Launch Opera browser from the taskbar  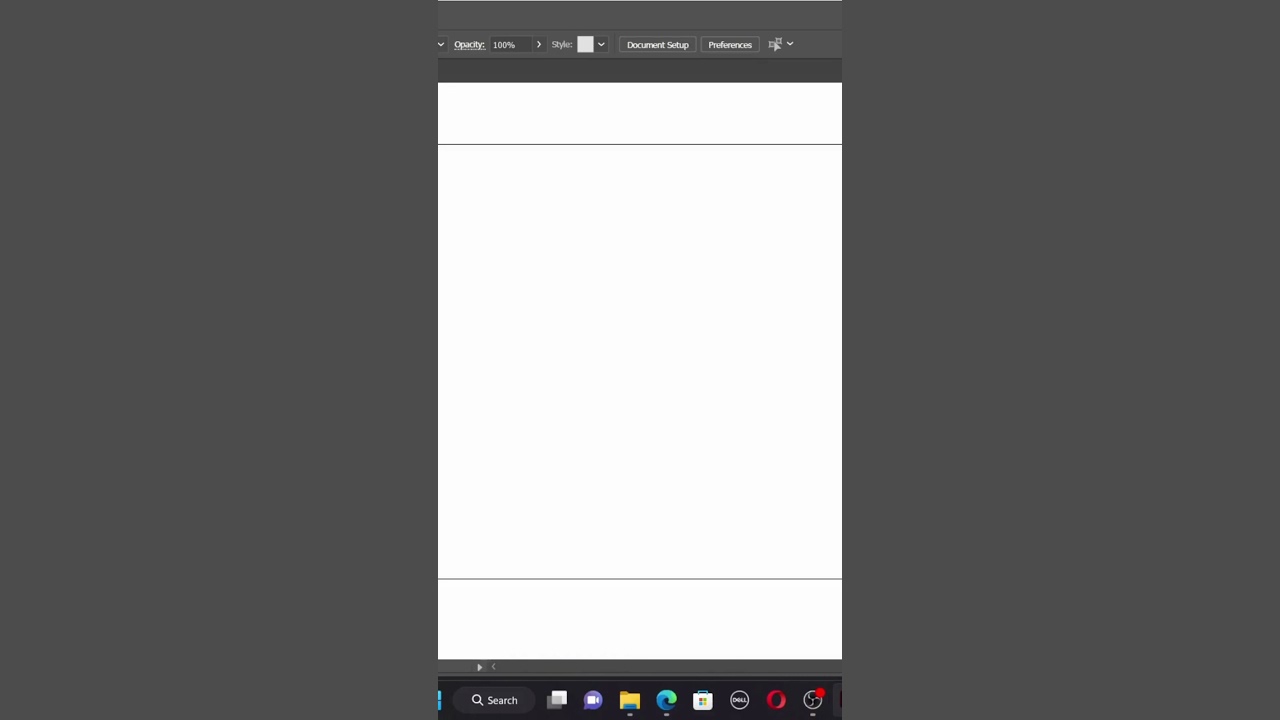[x=776, y=700]
